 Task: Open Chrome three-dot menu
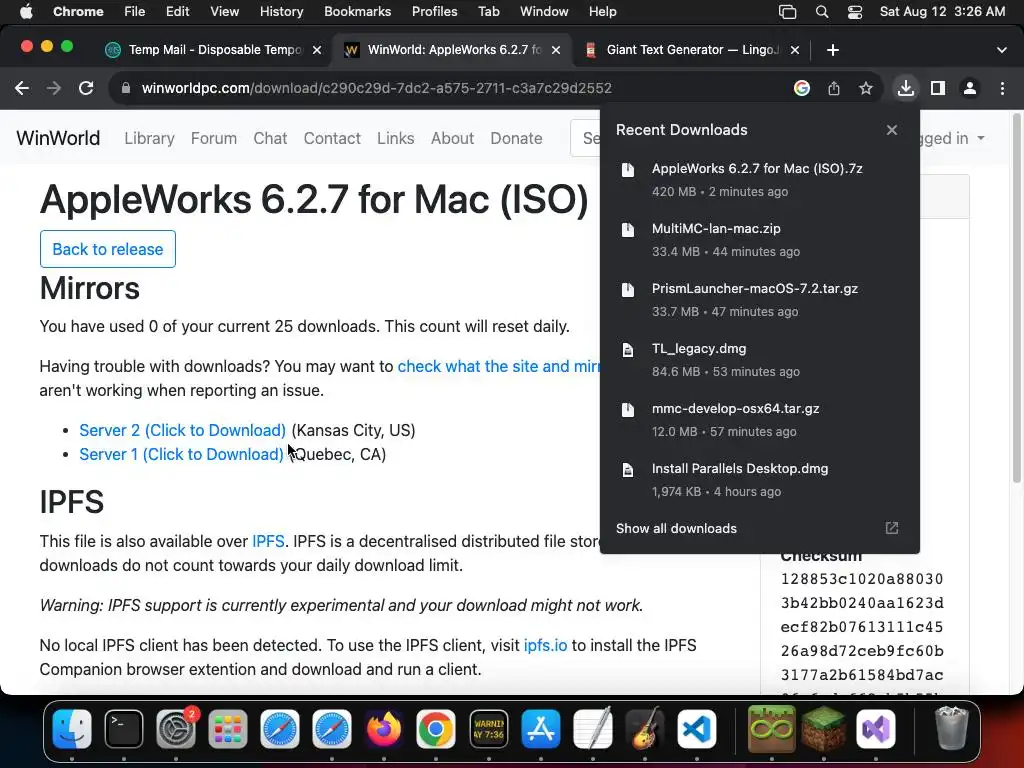[x=1002, y=88]
